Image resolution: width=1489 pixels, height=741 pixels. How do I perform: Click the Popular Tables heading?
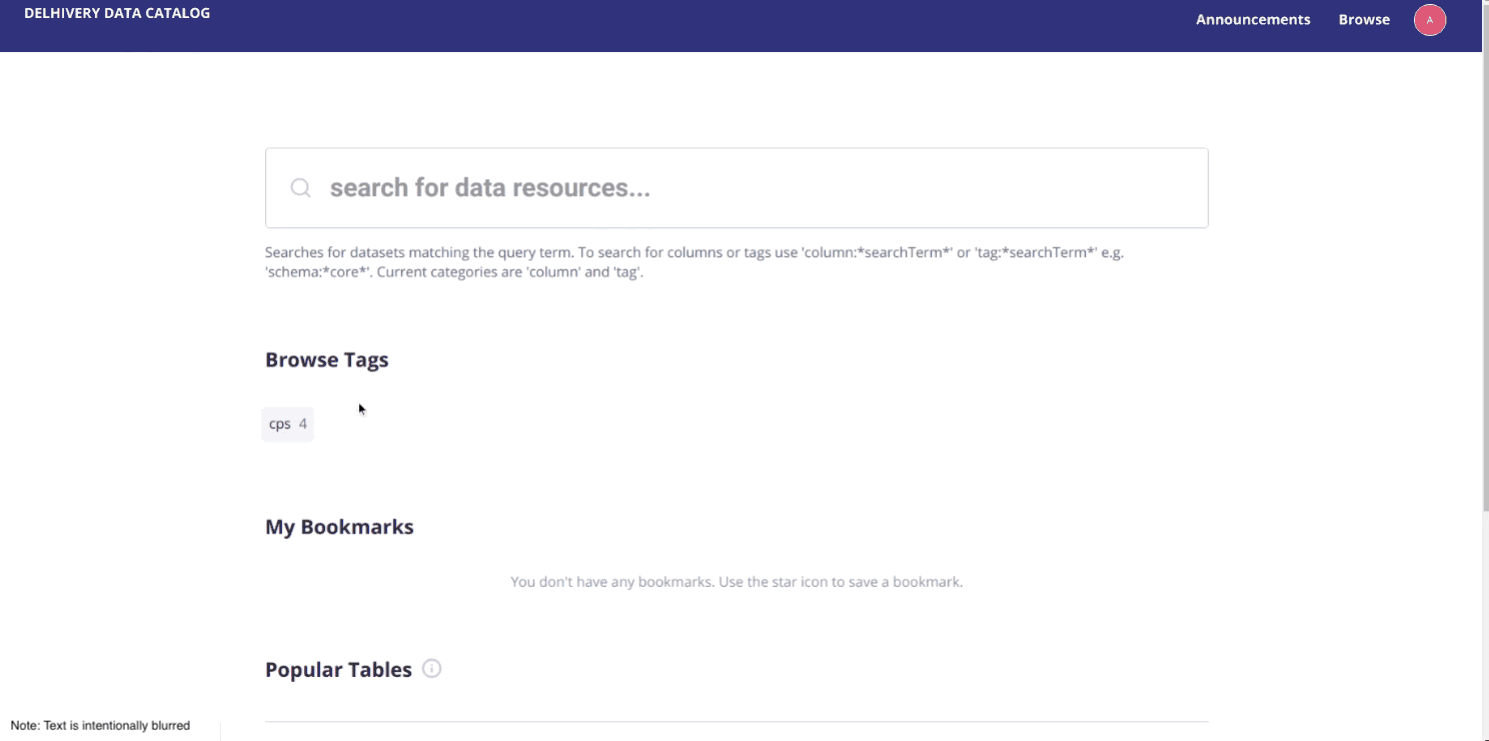click(x=338, y=670)
